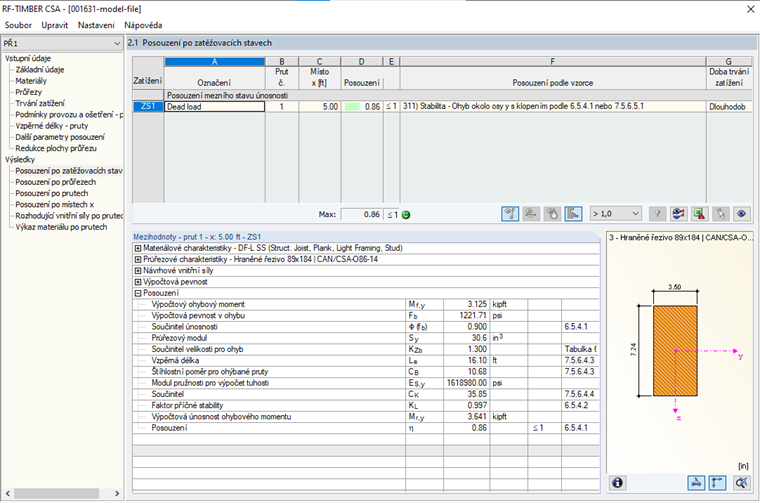Select Další parametry posouzení item

[60, 137]
